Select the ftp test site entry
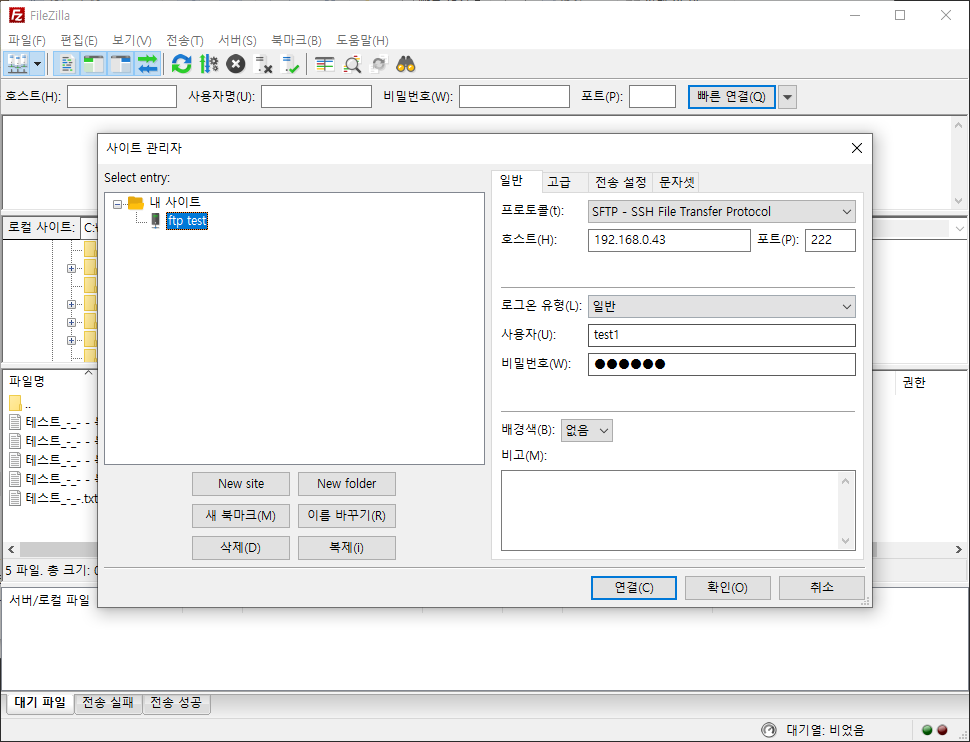 pos(187,221)
